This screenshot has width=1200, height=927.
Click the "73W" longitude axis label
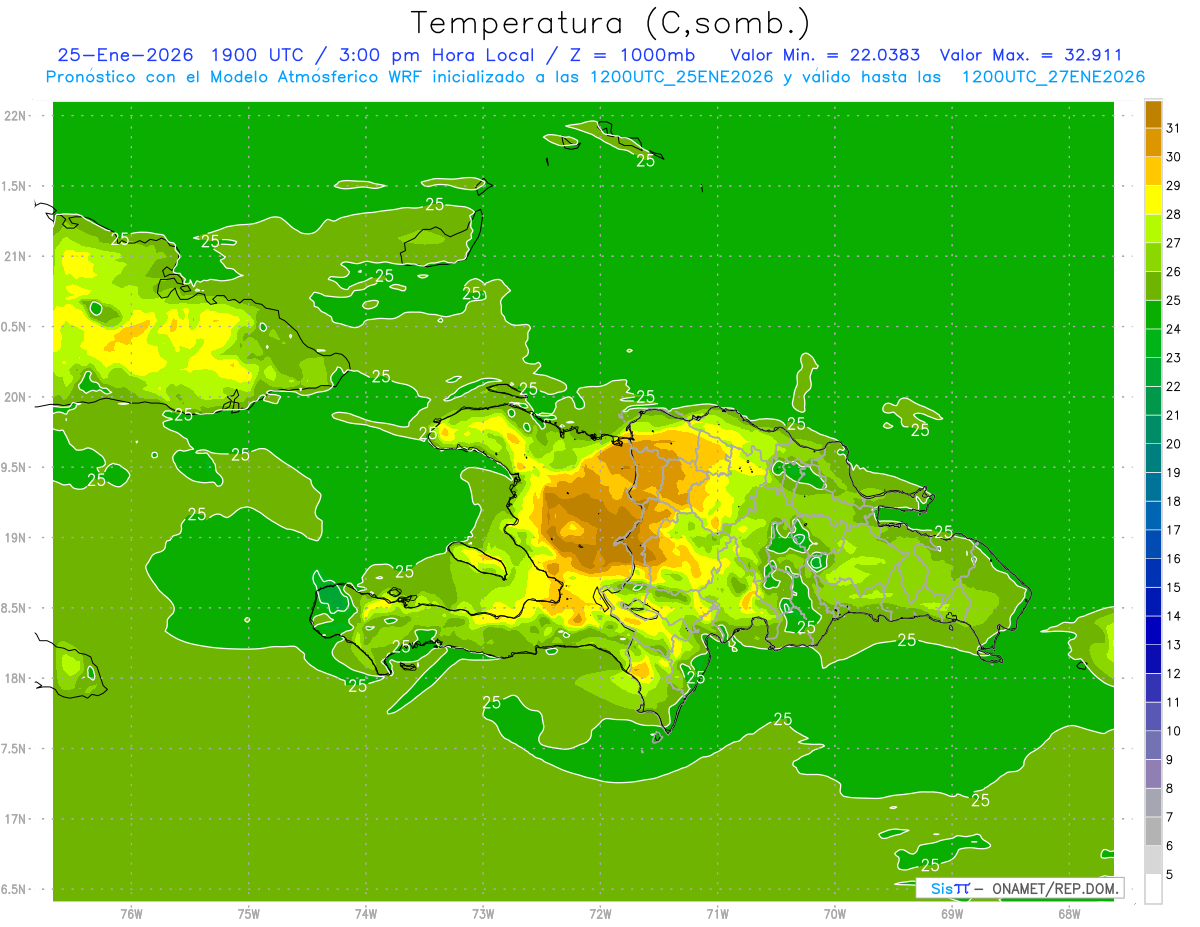(x=483, y=914)
